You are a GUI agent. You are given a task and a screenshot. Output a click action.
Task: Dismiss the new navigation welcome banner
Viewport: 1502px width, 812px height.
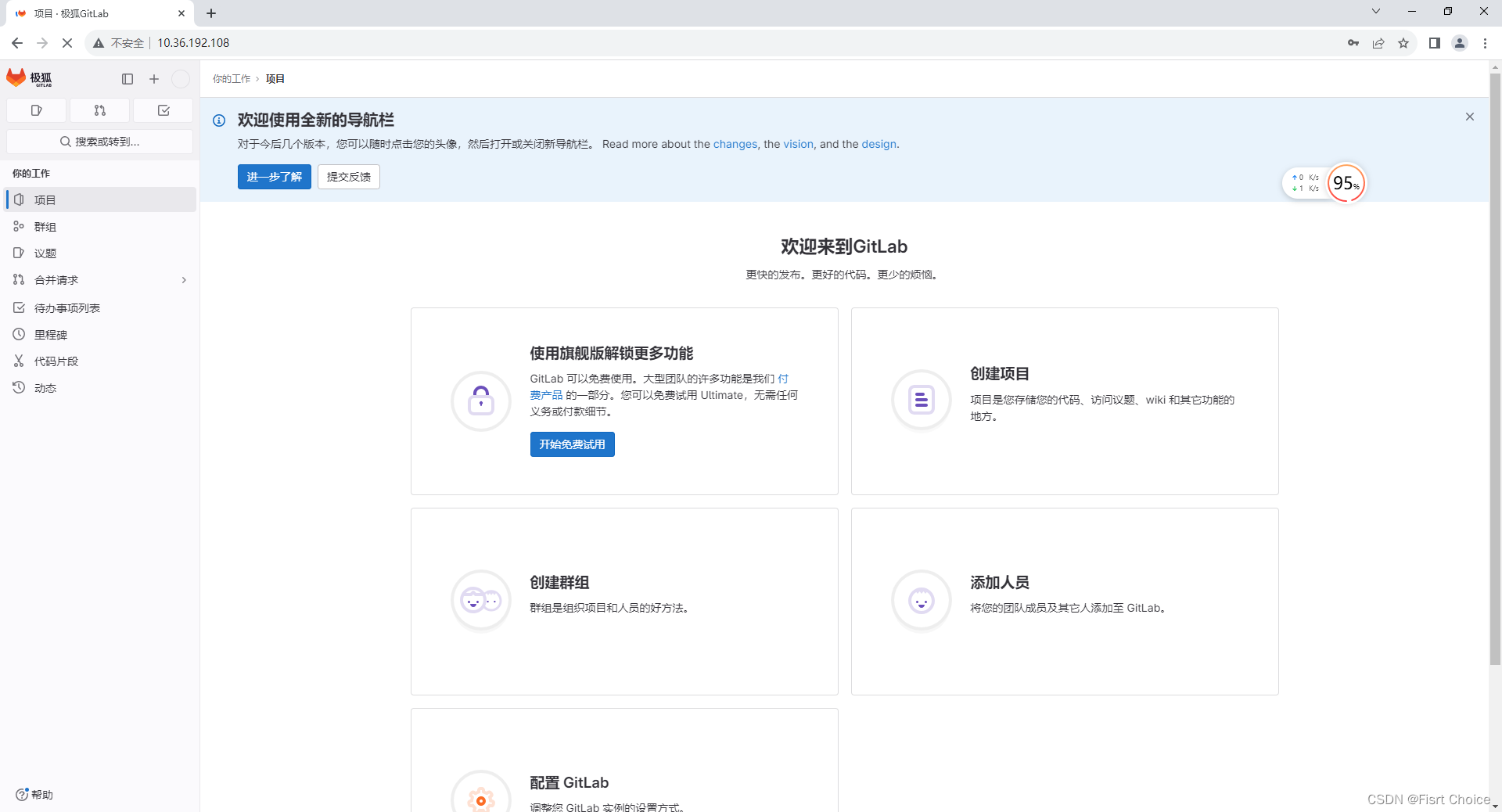click(x=1469, y=117)
